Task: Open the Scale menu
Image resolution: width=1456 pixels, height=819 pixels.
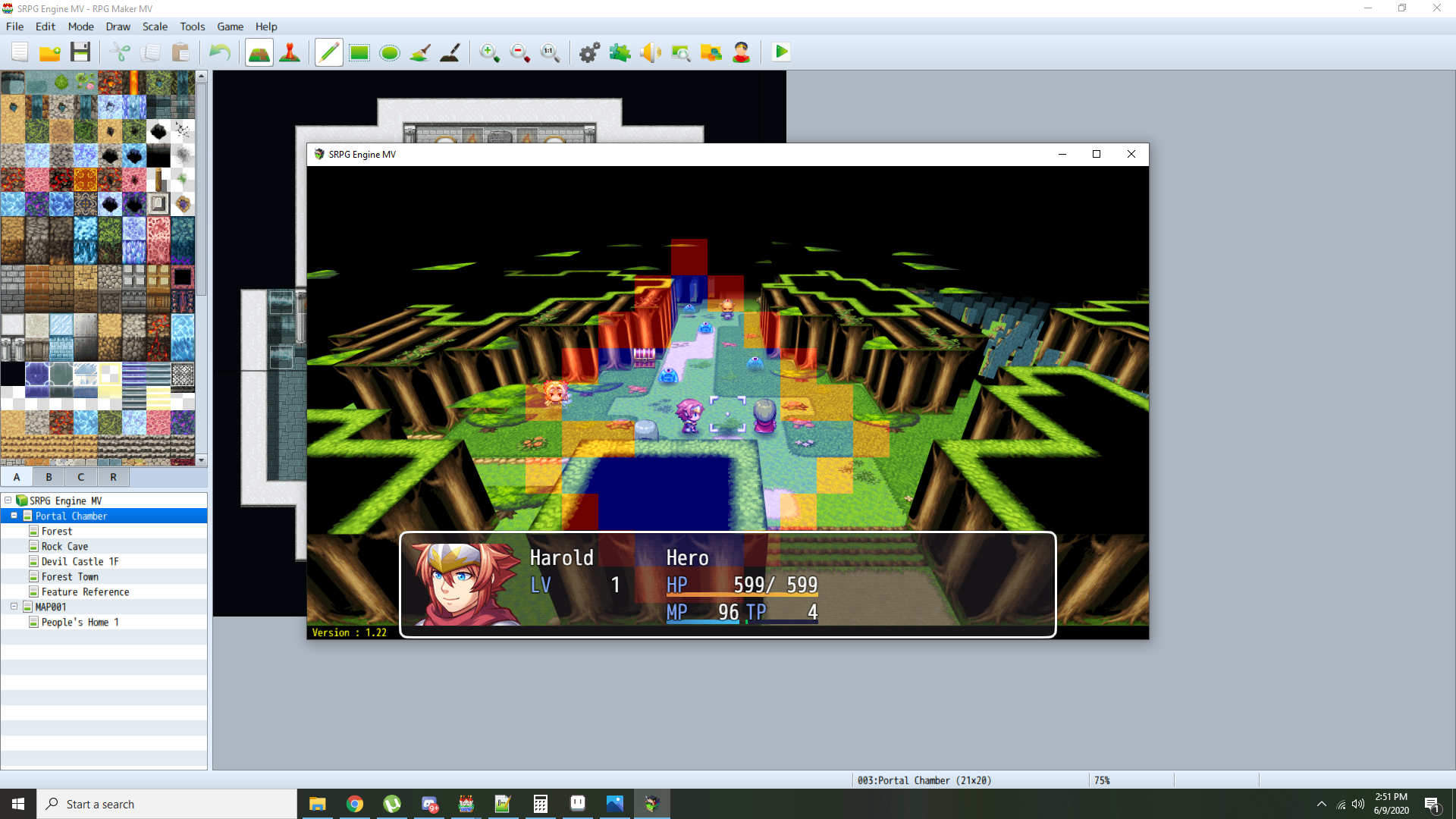Action: (155, 27)
